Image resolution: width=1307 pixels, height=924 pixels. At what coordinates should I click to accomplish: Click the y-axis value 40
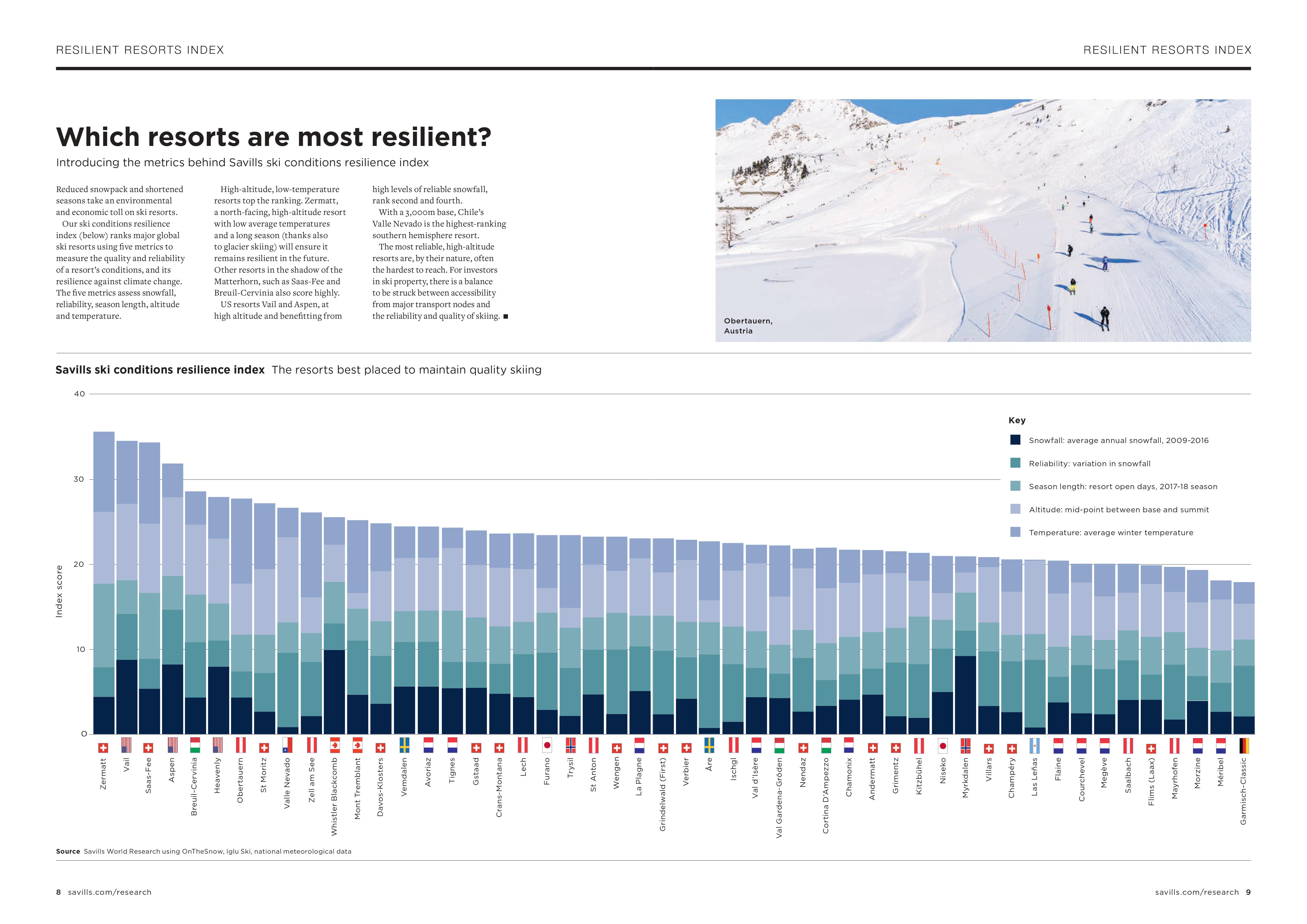tap(80, 394)
